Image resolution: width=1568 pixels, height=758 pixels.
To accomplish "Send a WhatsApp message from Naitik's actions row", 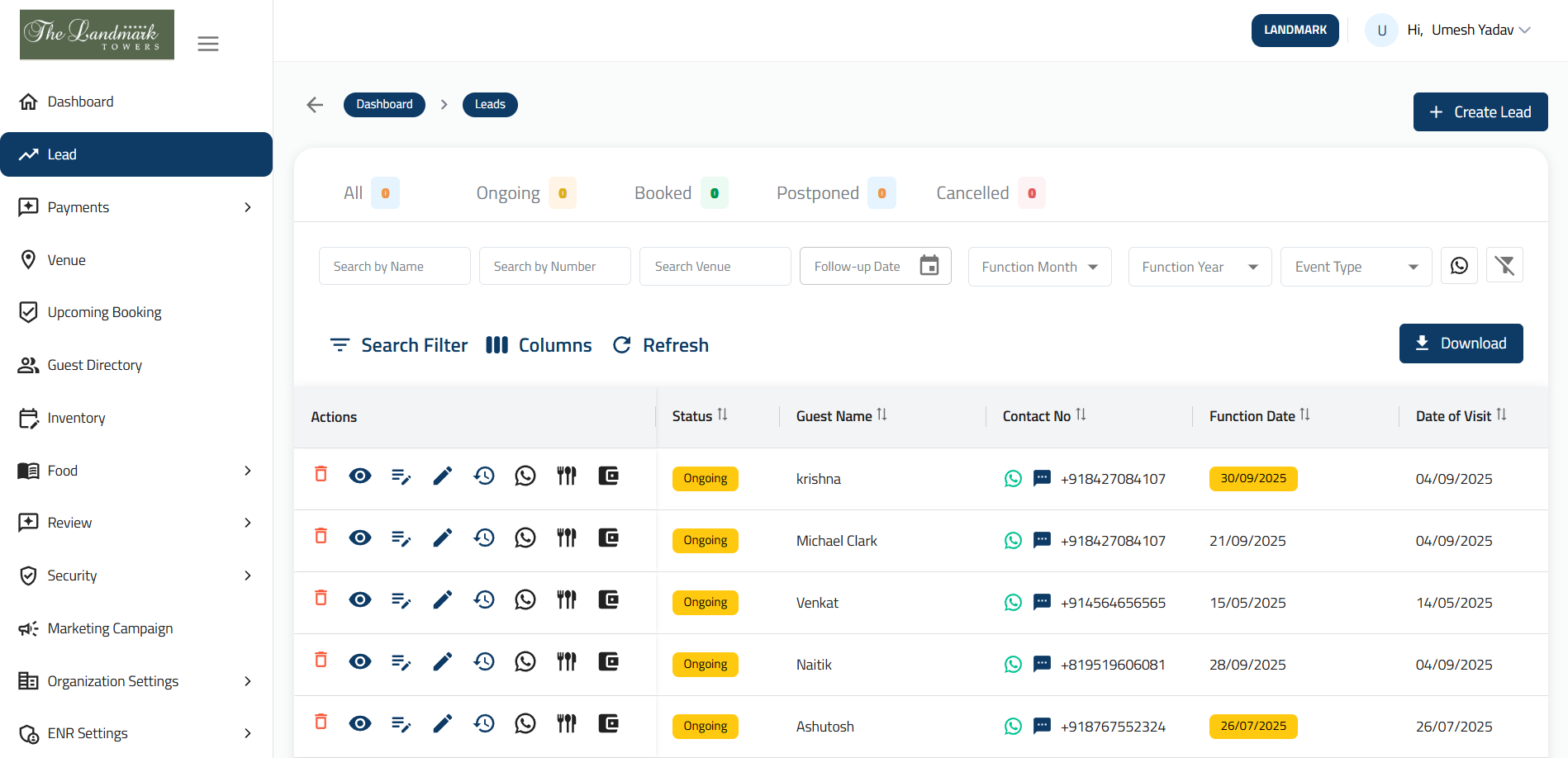I will click(525, 661).
